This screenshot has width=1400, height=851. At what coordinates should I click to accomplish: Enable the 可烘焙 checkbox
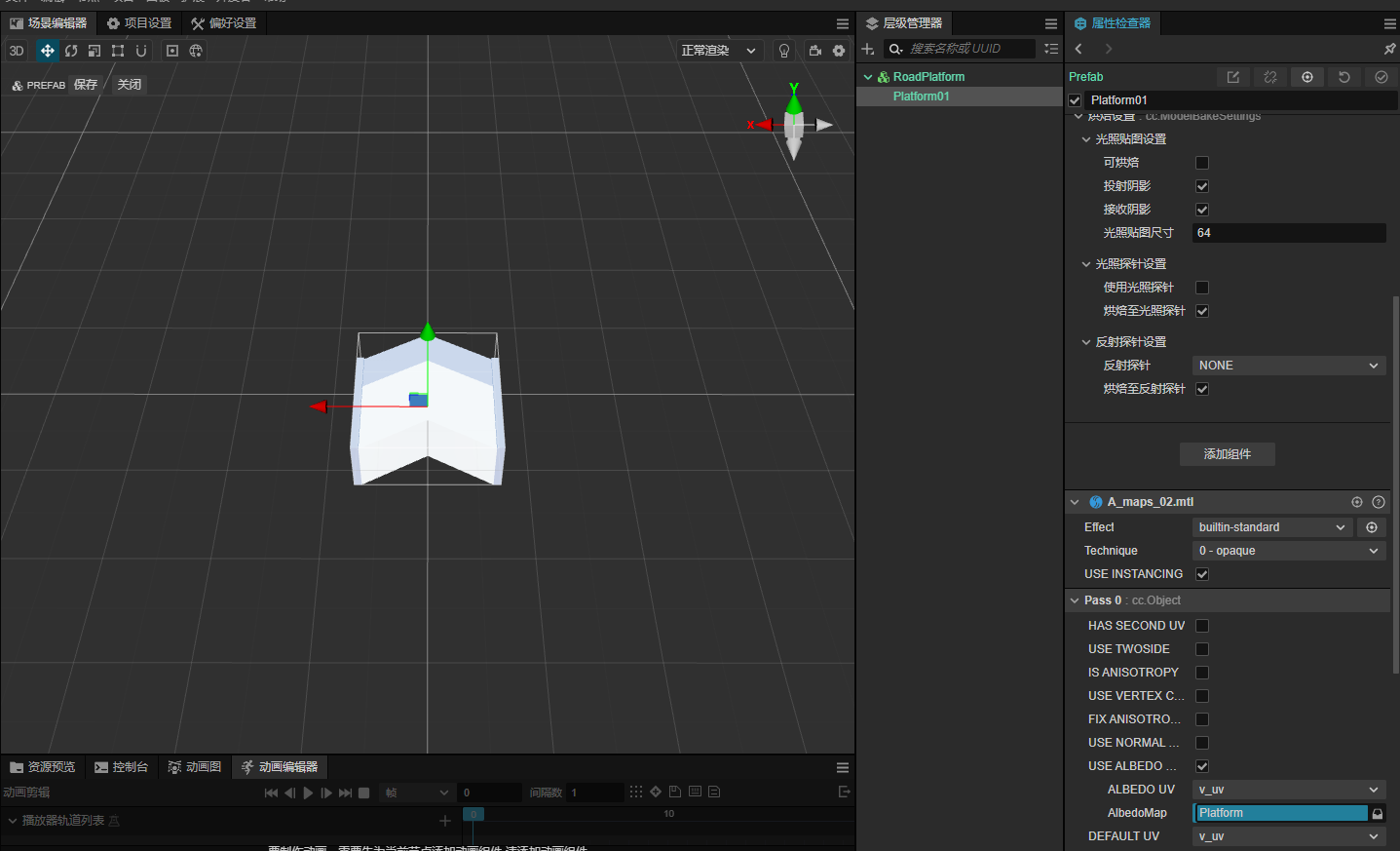[x=1202, y=163]
